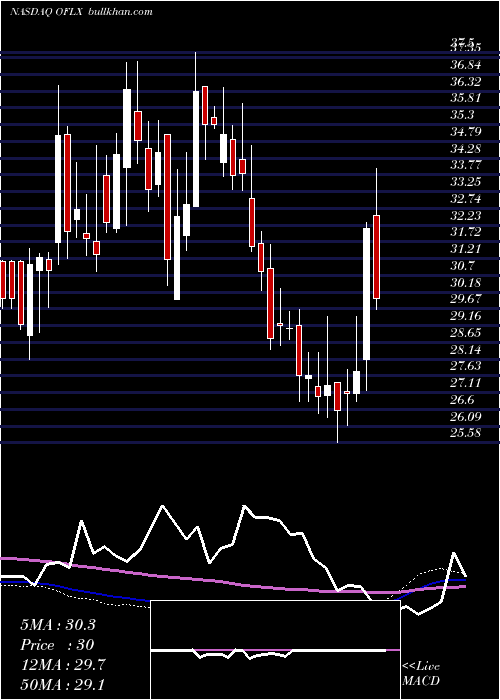This screenshot has height=700, width=500.
Task: Select the 35.3 price axis label
Action: pyautogui.click(x=462, y=115)
